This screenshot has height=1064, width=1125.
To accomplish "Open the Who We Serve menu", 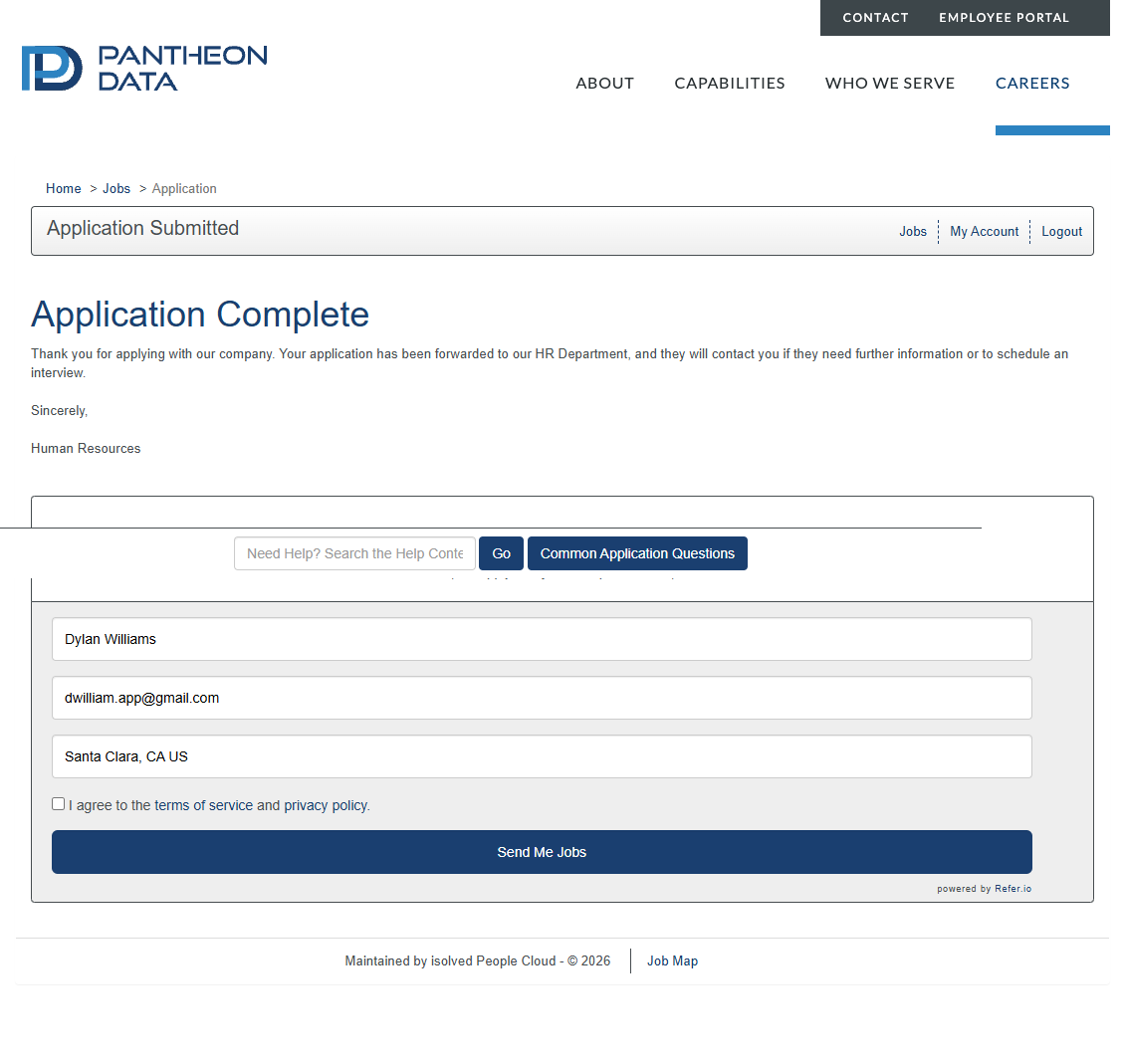I will 890,84.
